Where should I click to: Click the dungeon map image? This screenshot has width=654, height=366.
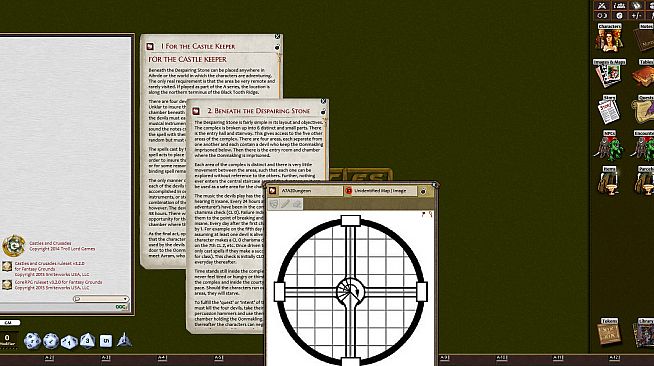[x=350, y=288]
